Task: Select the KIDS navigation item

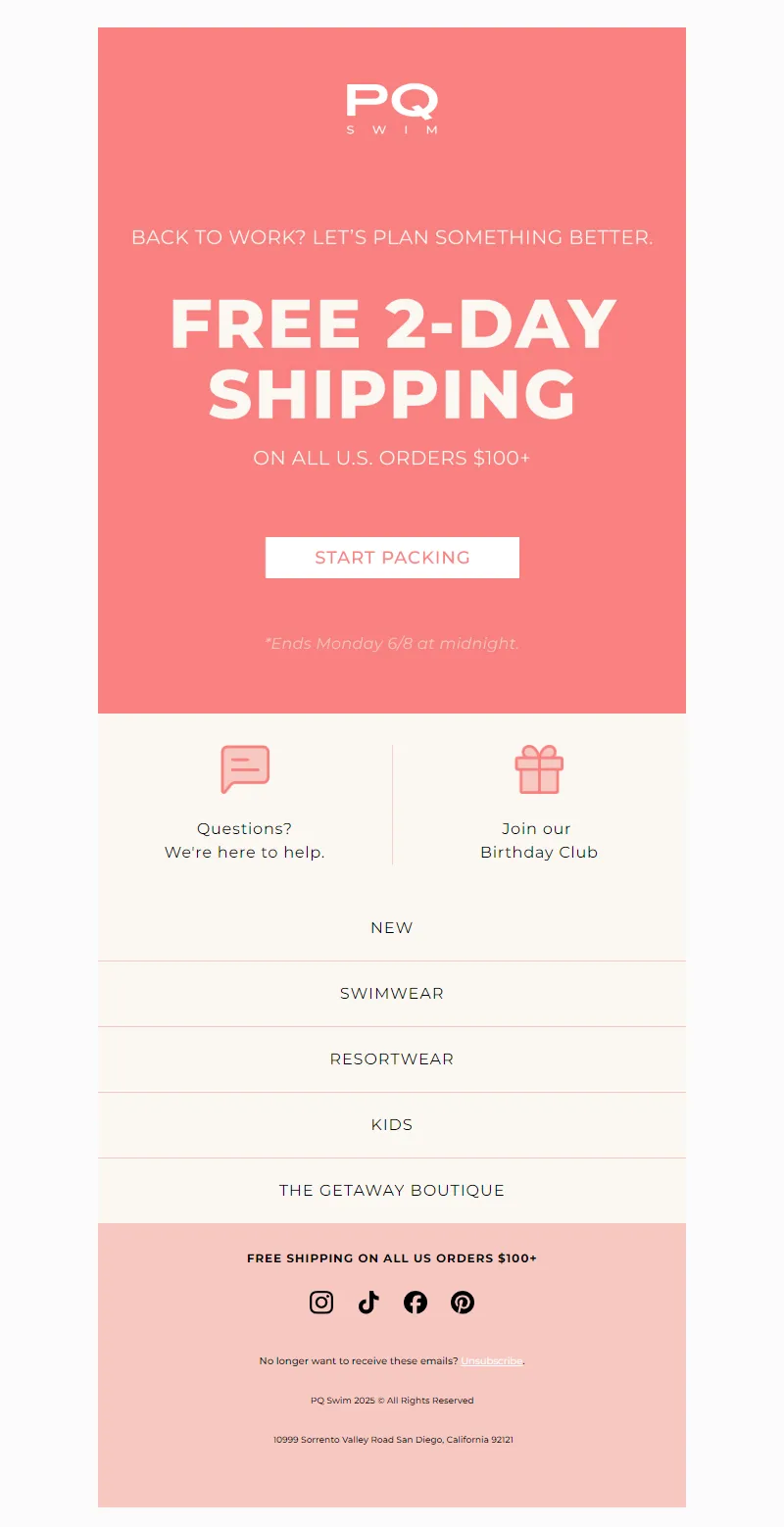Action: 392,1125
